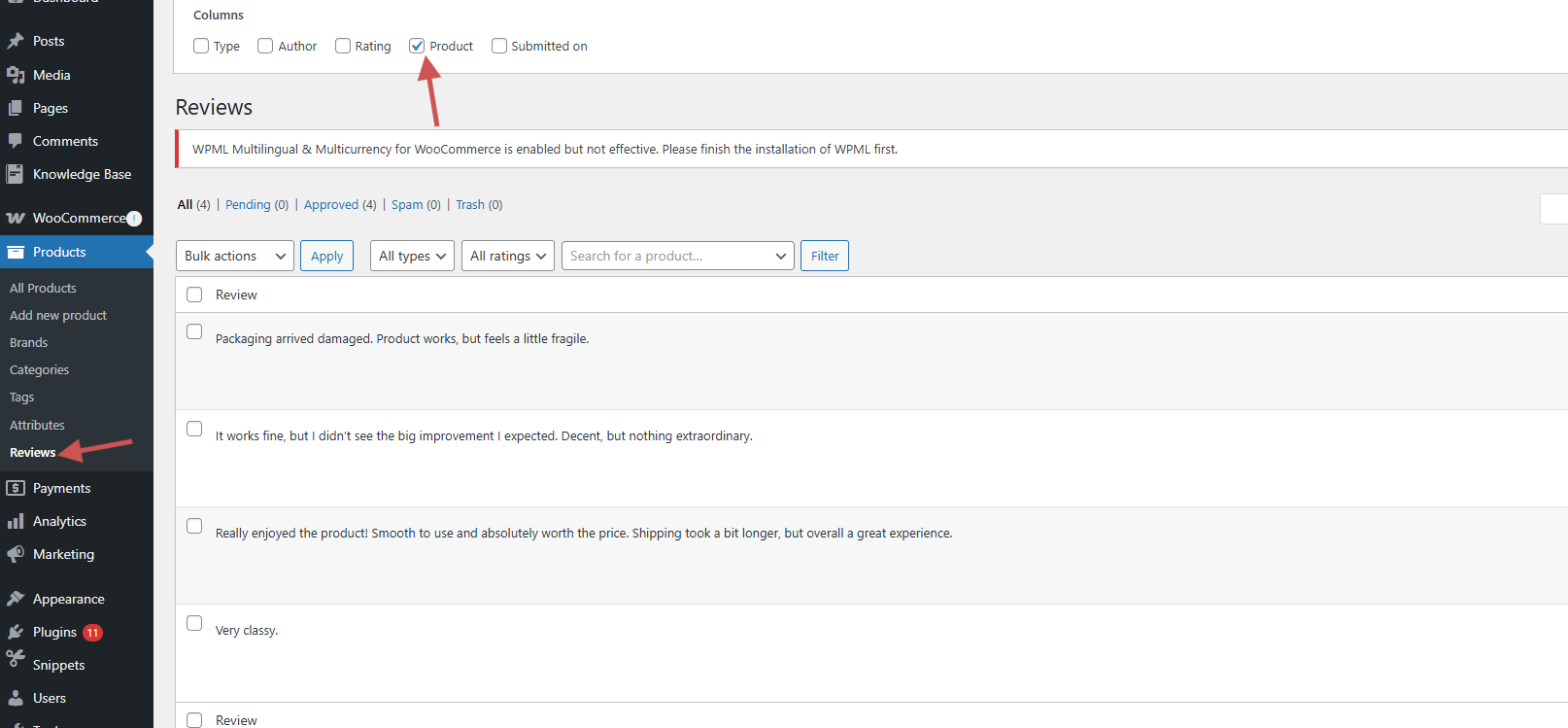Image resolution: width=1568 pixels, height=728 pixels.
Task: Select the 'Very classy.' review checkbox
Action: click(194, 623)
